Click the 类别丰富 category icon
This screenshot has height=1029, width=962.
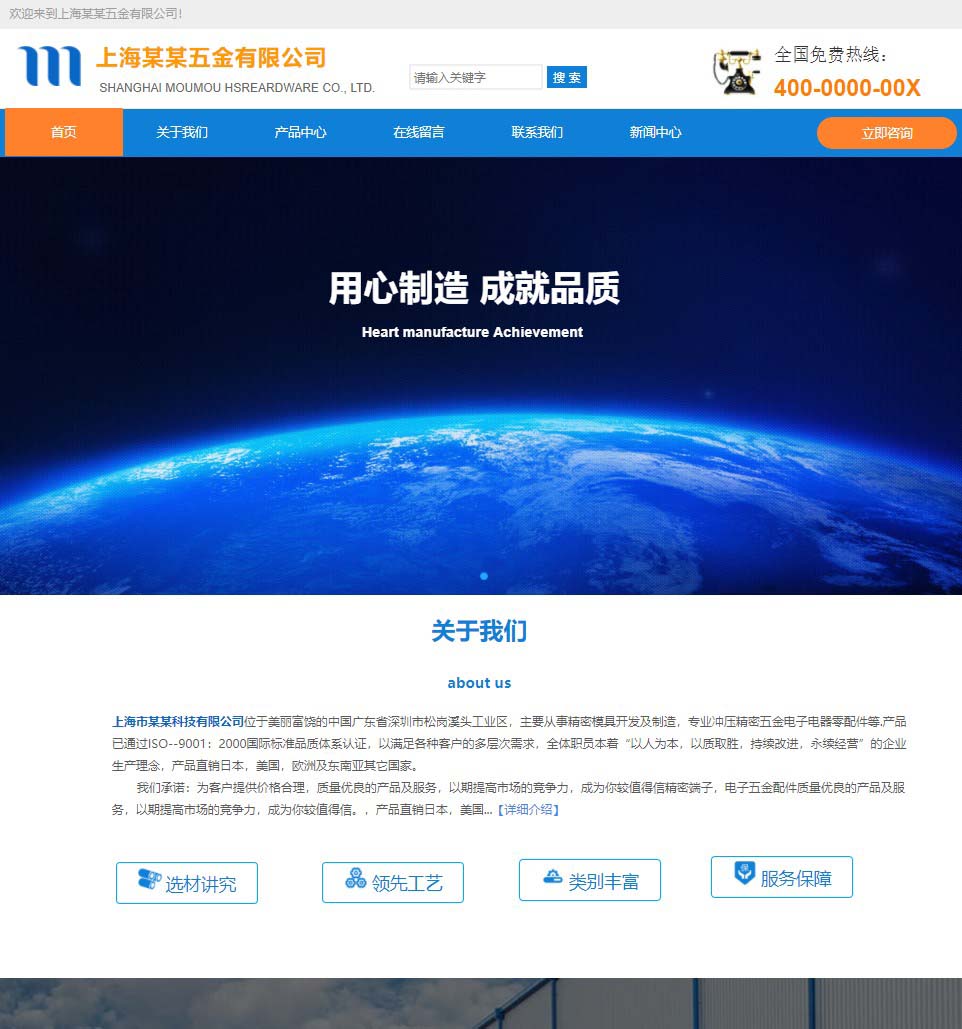[x=553, y=876]
